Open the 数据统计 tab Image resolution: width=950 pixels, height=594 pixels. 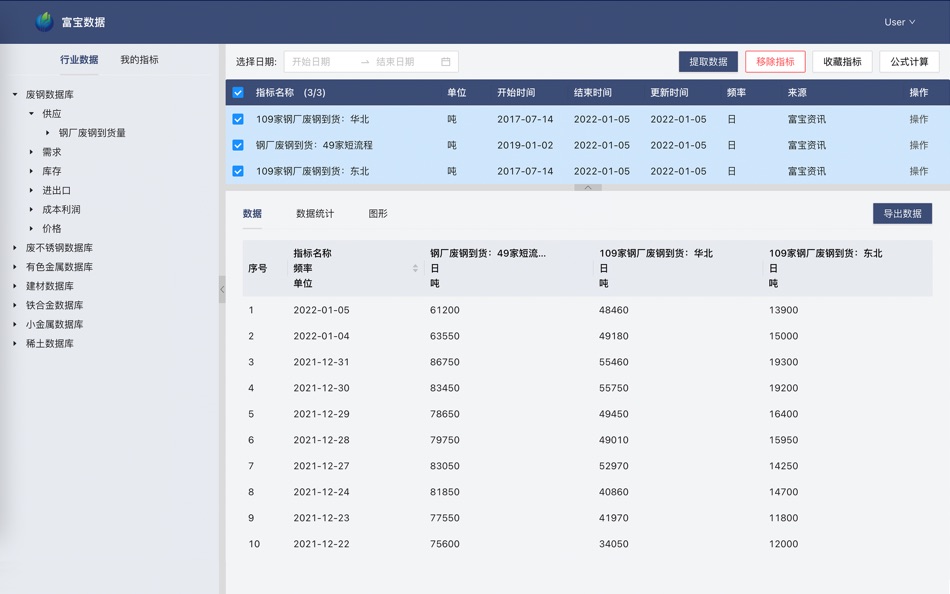click(x=315, y=213)
